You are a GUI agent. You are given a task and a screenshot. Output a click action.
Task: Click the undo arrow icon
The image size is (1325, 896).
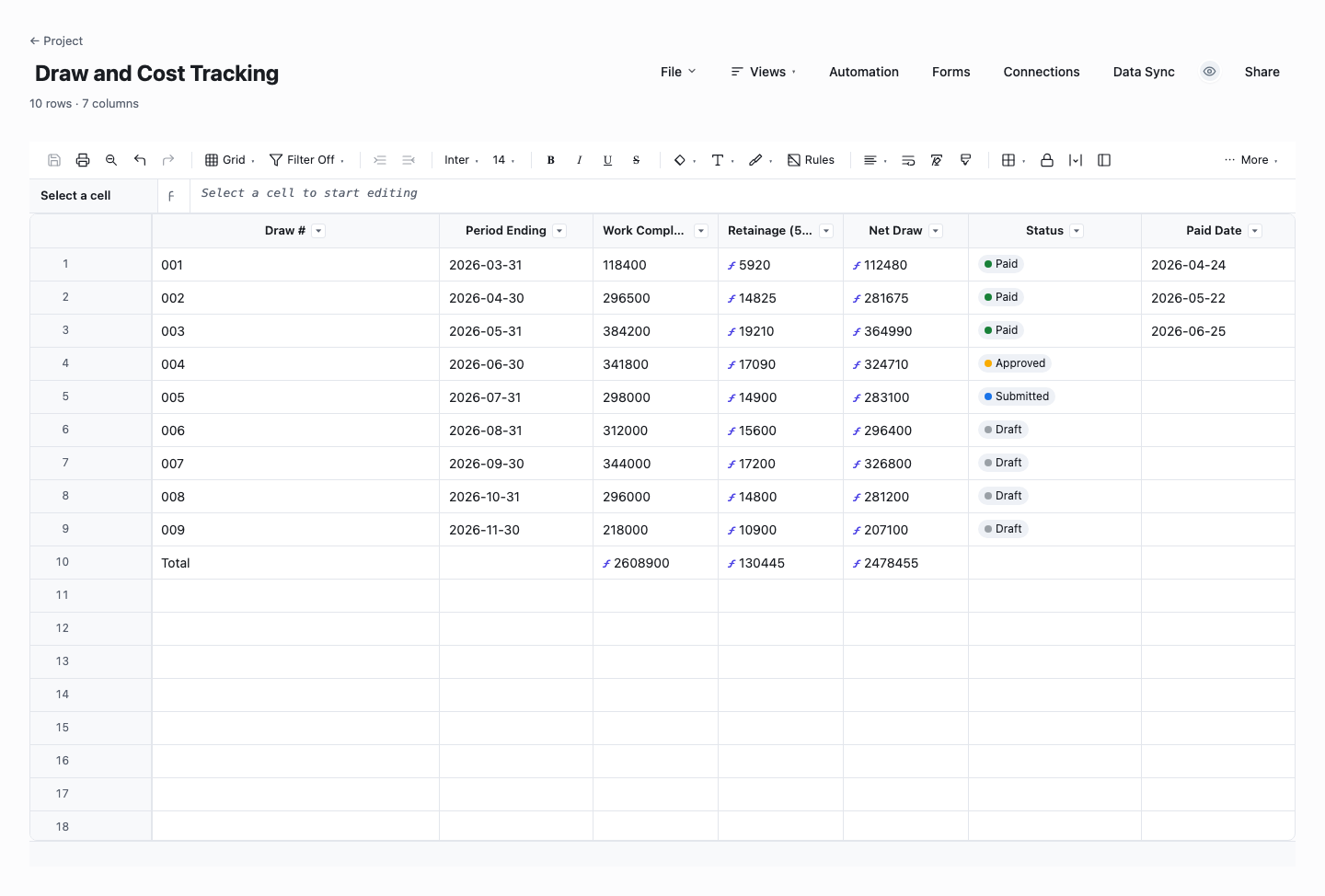pos(140,160)
